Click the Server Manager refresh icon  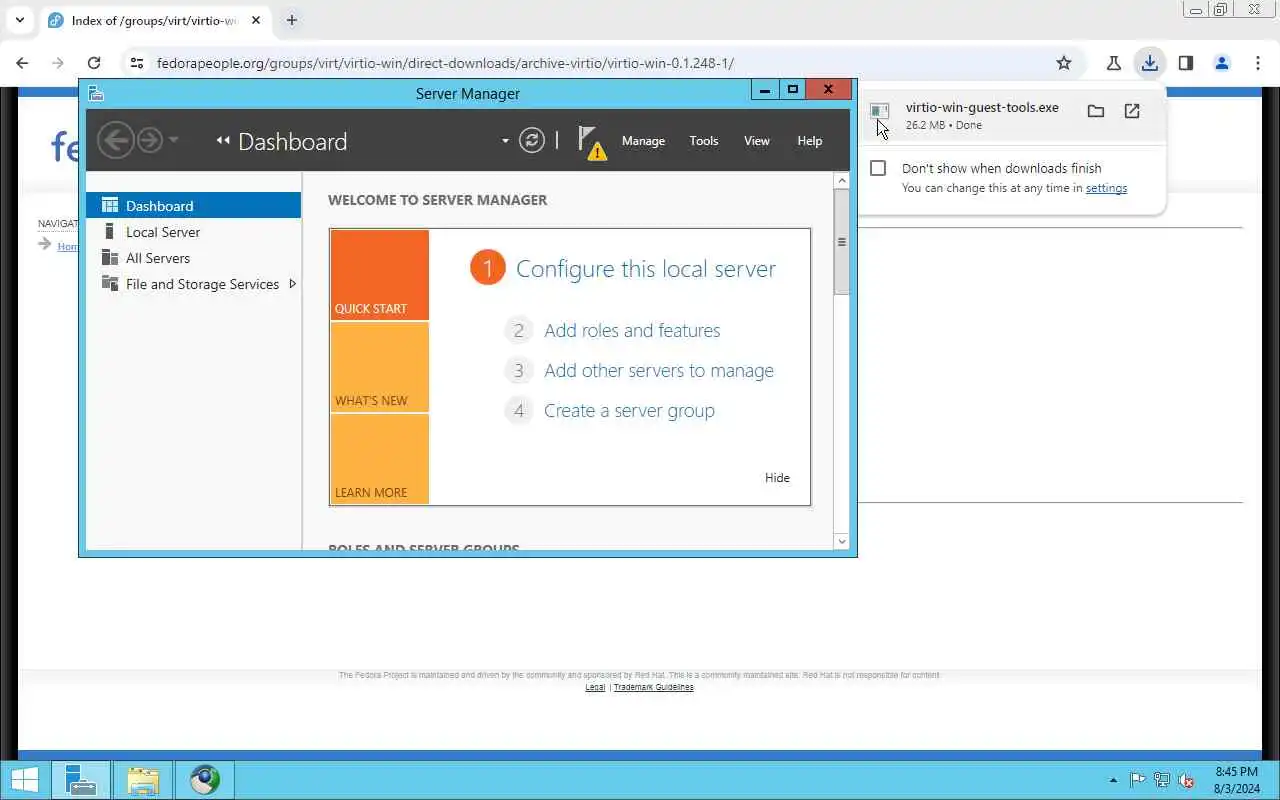(x=532, y=140)
